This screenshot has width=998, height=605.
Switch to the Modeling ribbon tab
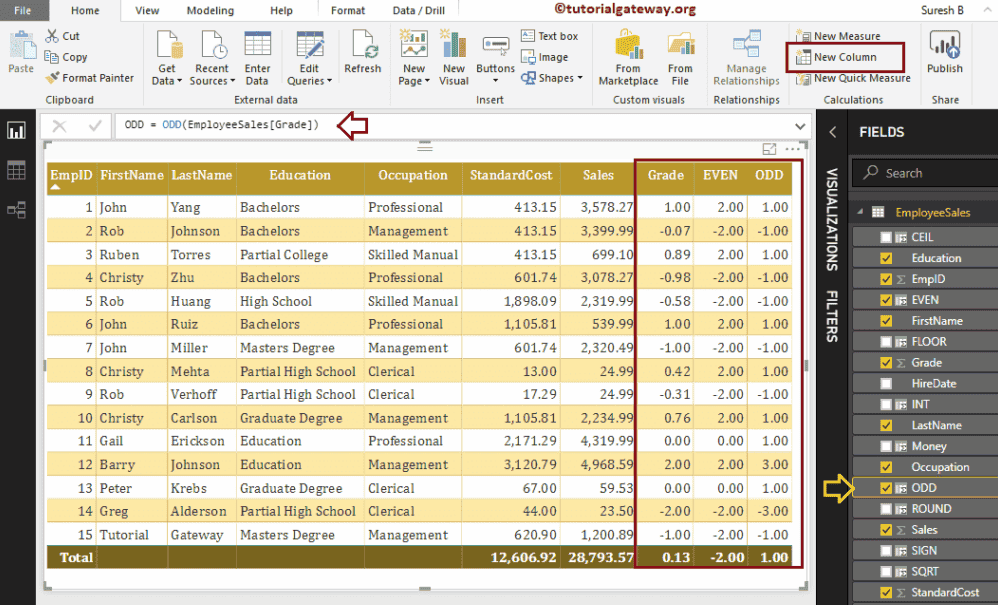click(x=210, y=11)
